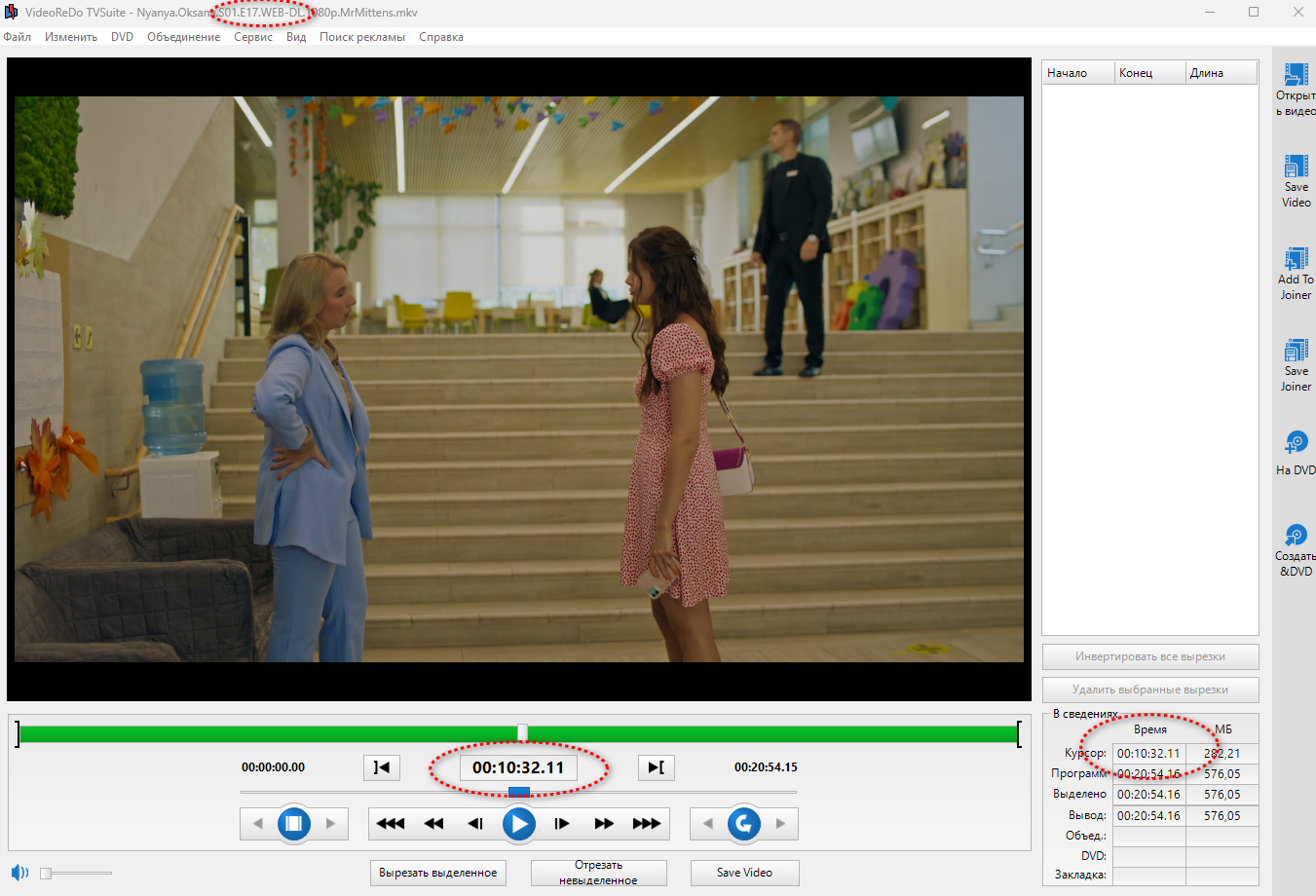Click the blue scene marker icon
1316x896 pixels.
click(294, 824)
